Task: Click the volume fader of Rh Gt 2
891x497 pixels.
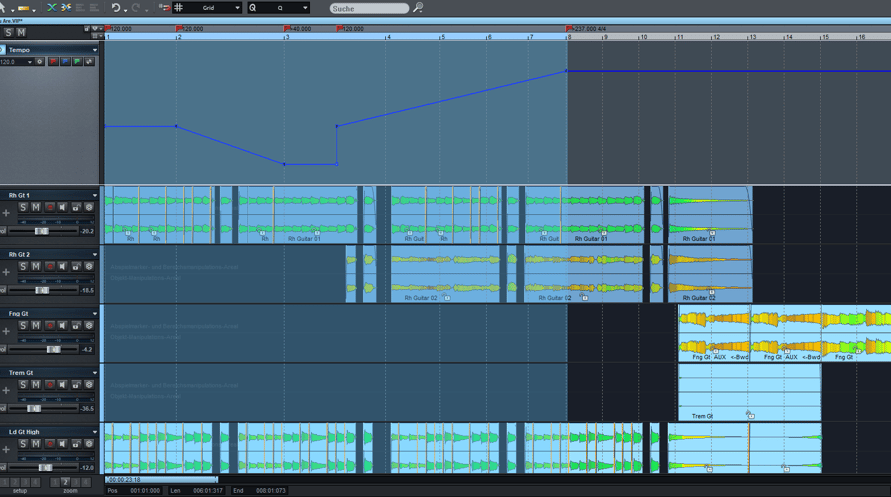Action: [42, 290]
